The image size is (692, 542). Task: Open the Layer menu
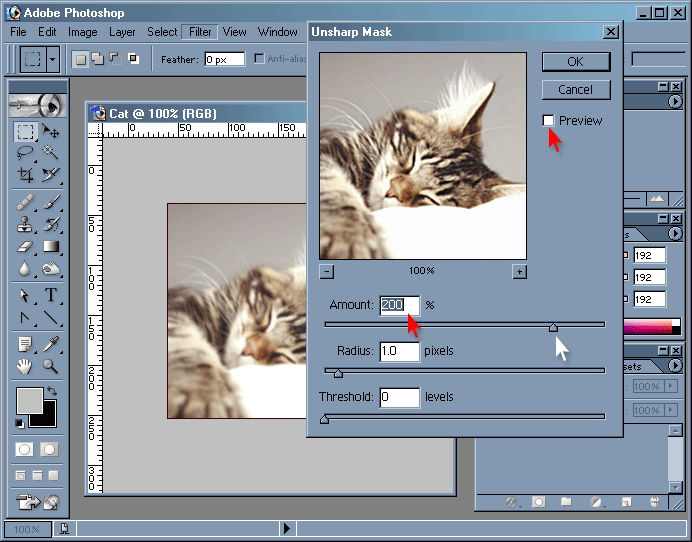(122, 32)
